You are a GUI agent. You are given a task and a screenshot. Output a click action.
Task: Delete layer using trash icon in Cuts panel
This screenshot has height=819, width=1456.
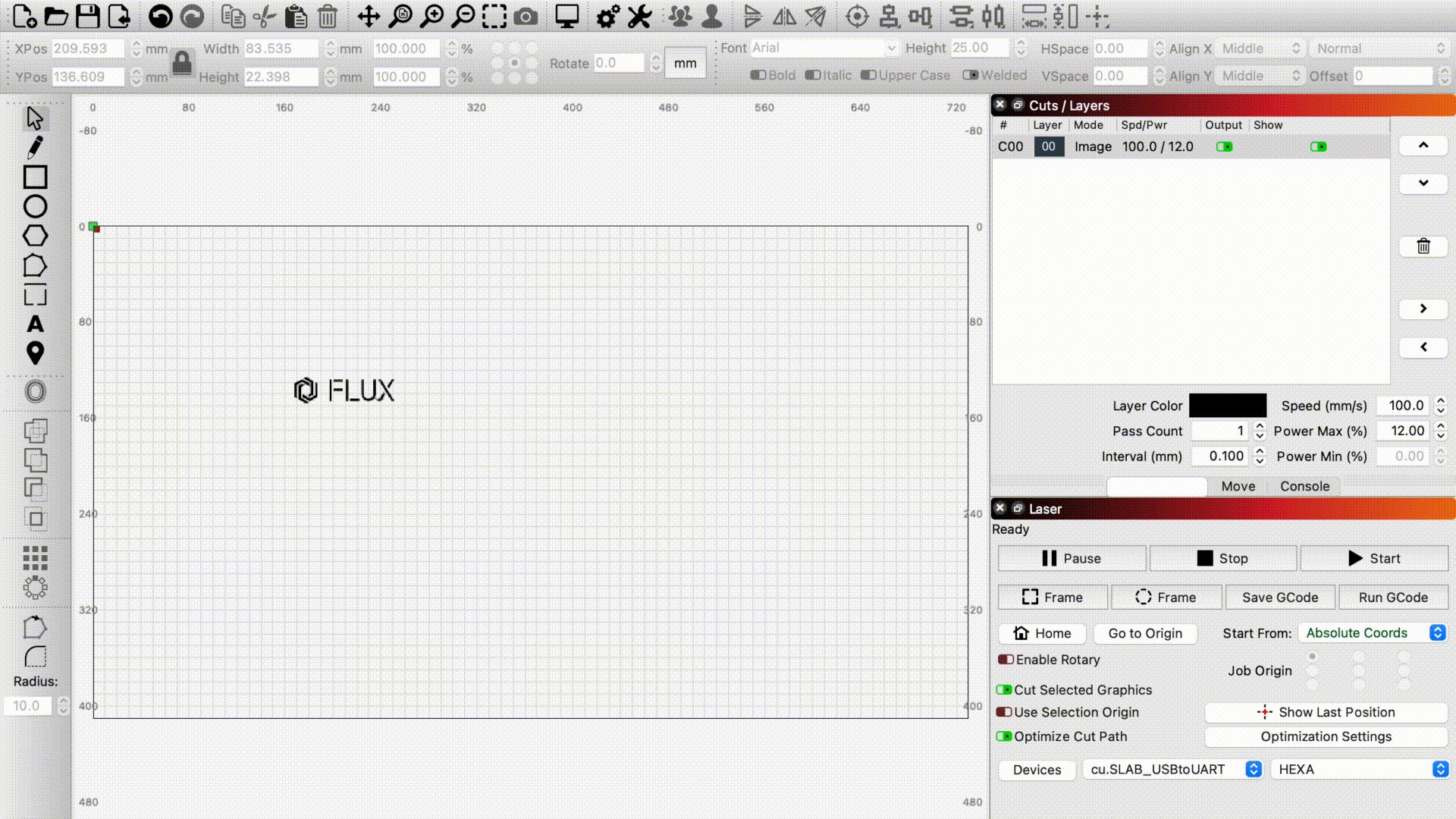(x=1423, y=246)
